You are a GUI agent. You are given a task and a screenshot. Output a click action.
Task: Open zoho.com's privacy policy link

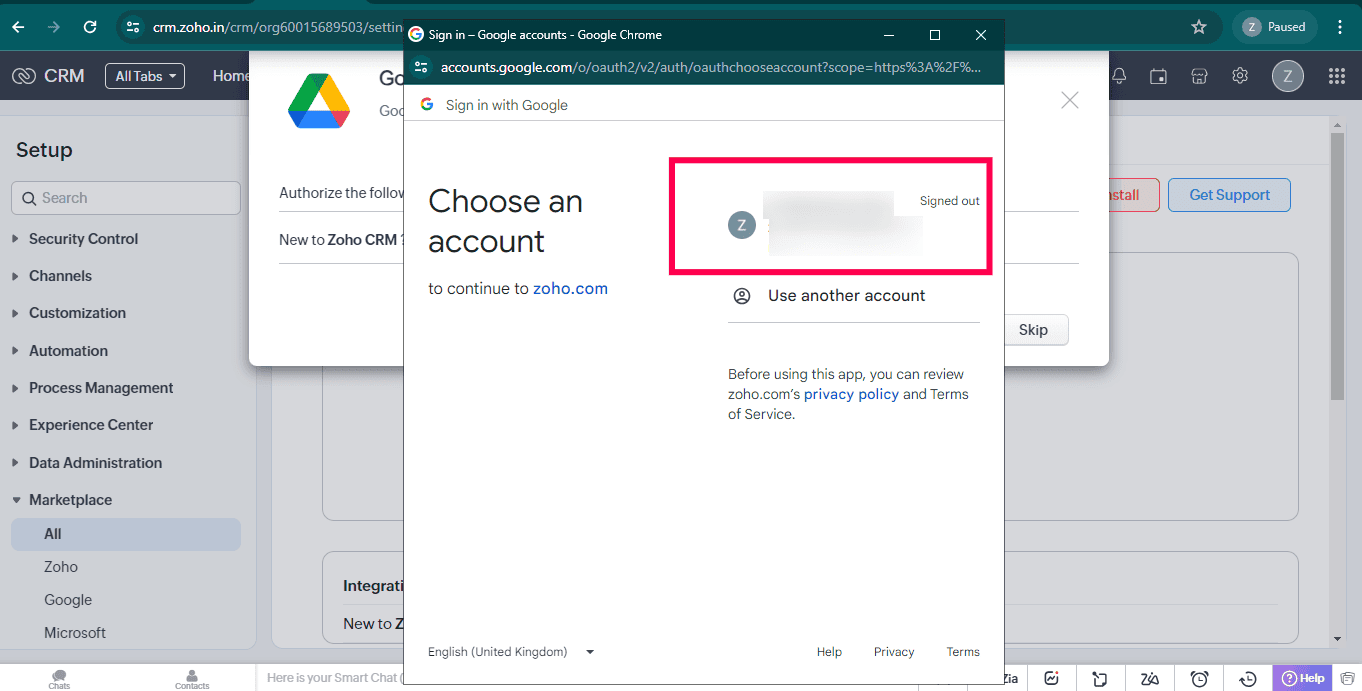click(x=851, y=394)
